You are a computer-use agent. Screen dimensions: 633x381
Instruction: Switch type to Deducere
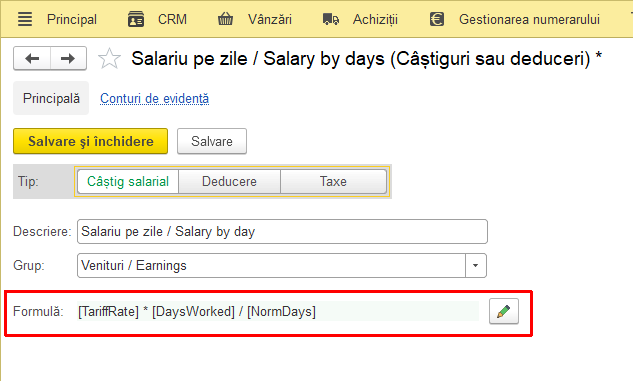tap(229, 181)
